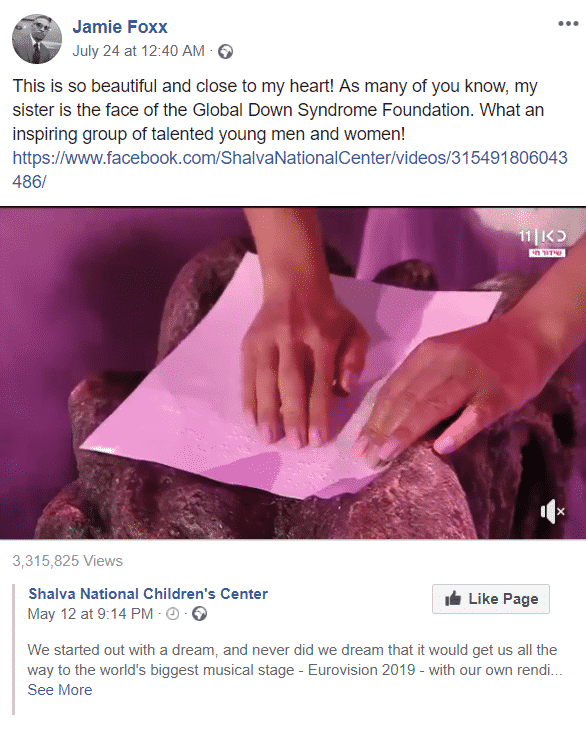Open the post options three-dot menu
The height and width of the screenshot is (730, 586).
coord(568,24)
